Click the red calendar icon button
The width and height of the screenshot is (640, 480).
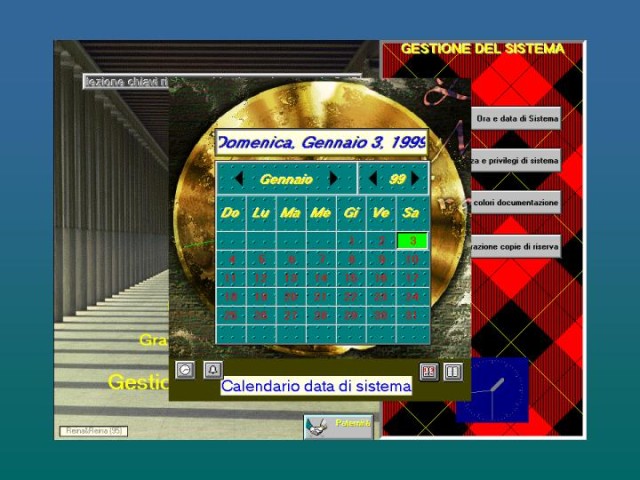point(429,372)
